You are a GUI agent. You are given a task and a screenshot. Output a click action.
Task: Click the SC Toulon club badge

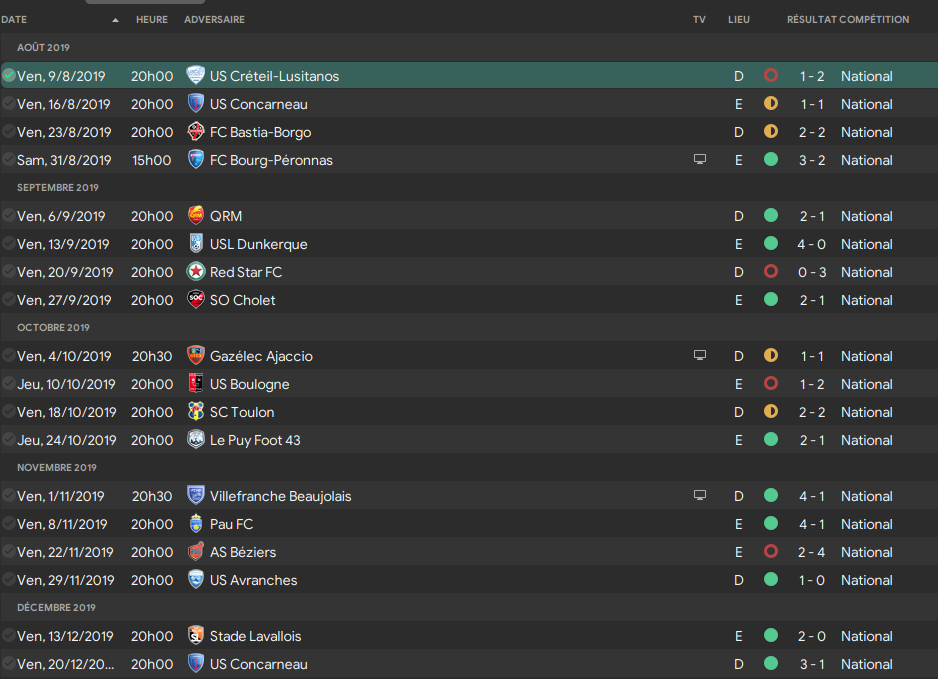click(196, 412)
